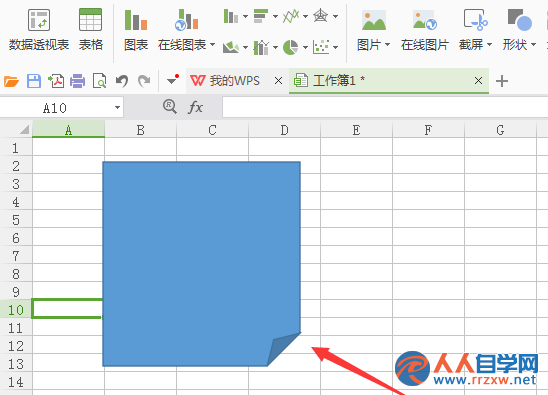The width and height of the screenshot is (548, 395).
Task: Select row 1 header
Action: pyautogui.click(x=16, y=147)
